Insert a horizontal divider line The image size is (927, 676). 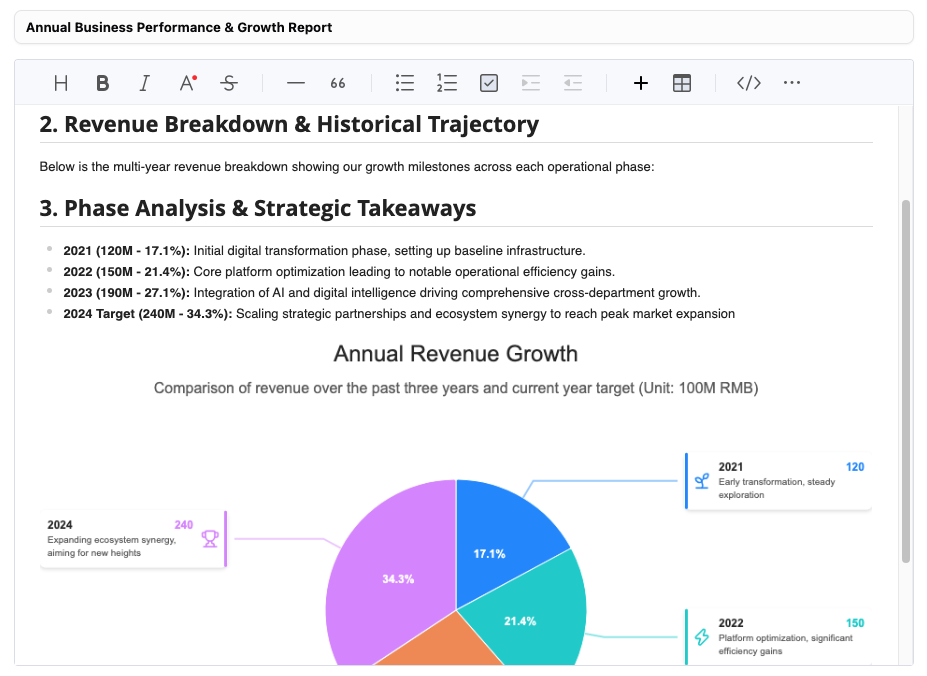tap(296, 83)
